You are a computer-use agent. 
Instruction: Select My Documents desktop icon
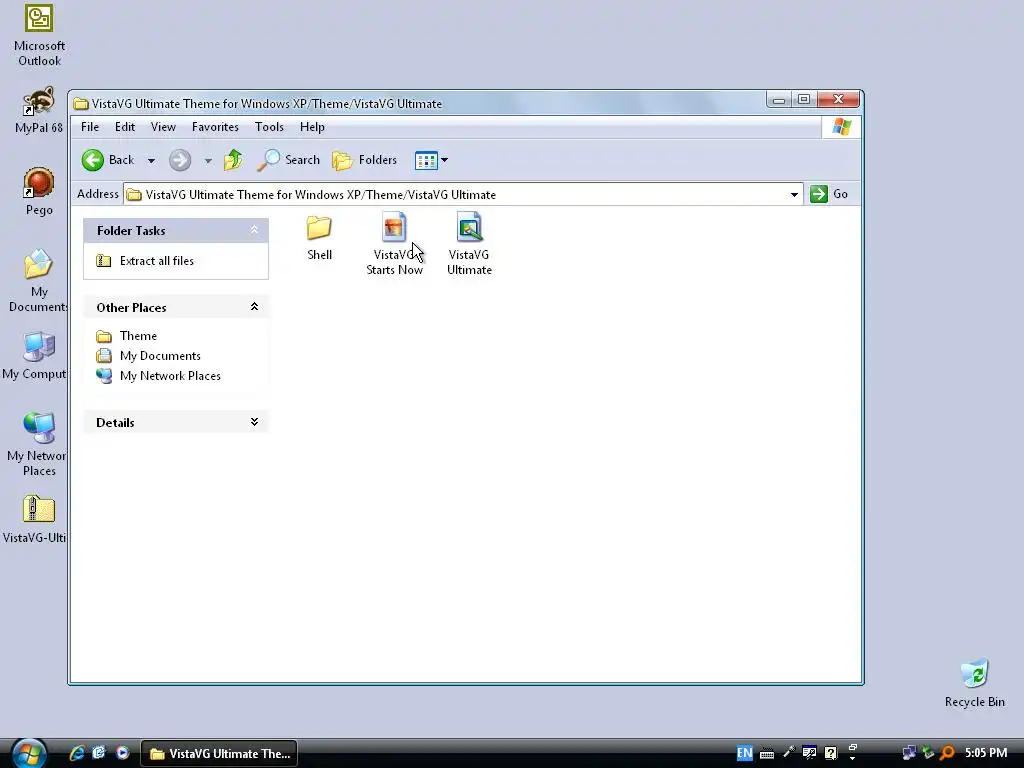[39, 281]
